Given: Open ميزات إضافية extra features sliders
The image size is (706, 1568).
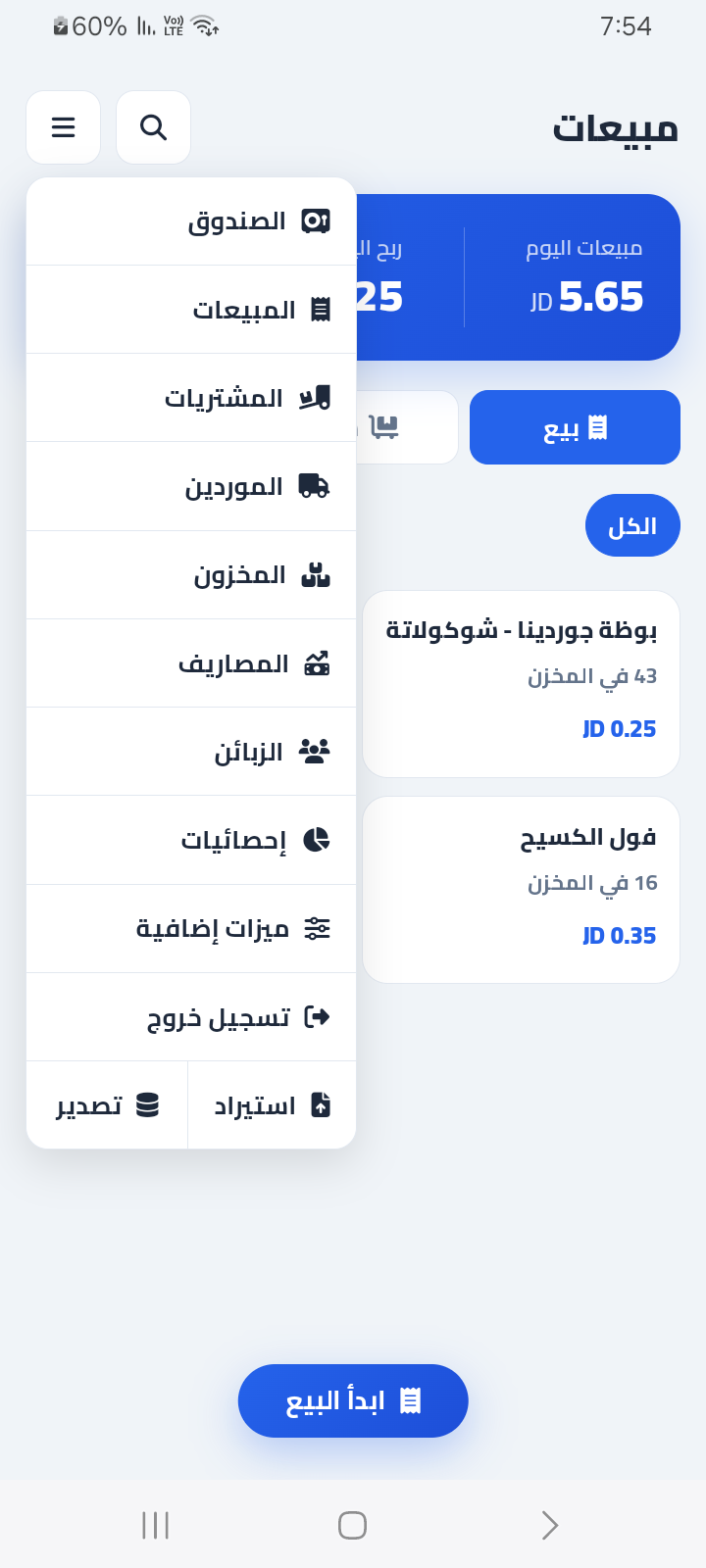Looking at the screenshot, I should [317, 928].
